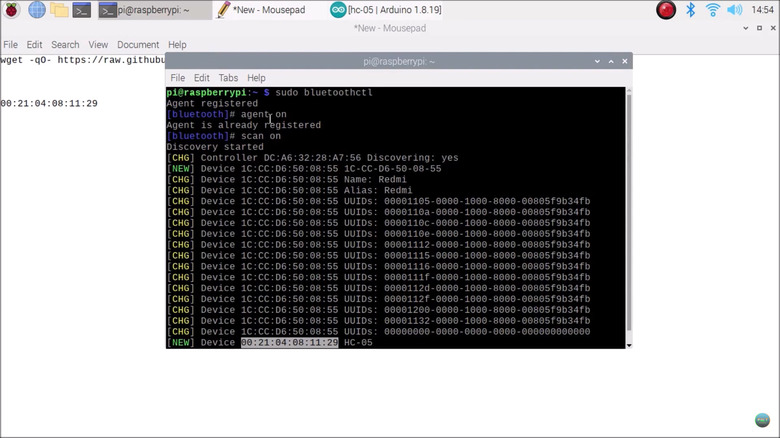The height and width of the screenshot is (438, 780).
Task: Open Mousepad's Search menu
Action: coord(65,45)
